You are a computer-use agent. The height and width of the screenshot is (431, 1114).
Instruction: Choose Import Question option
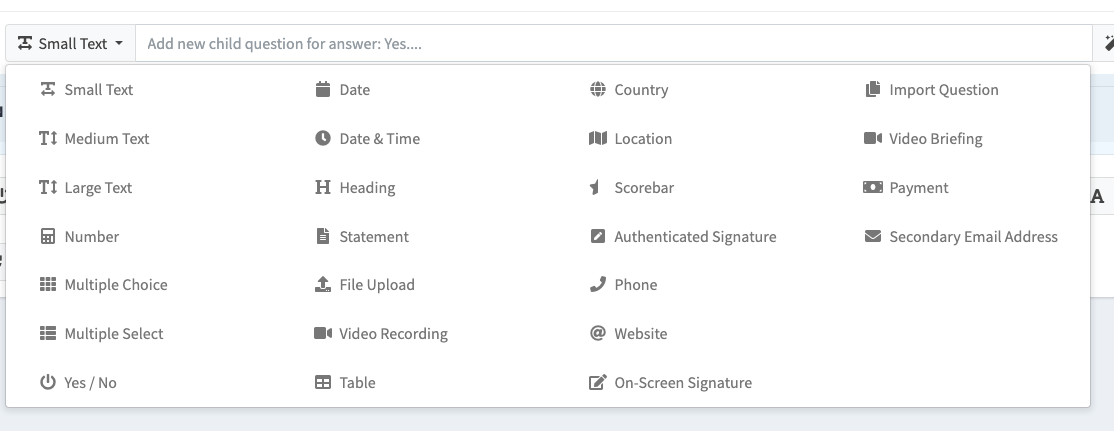(x=943, y=90)
